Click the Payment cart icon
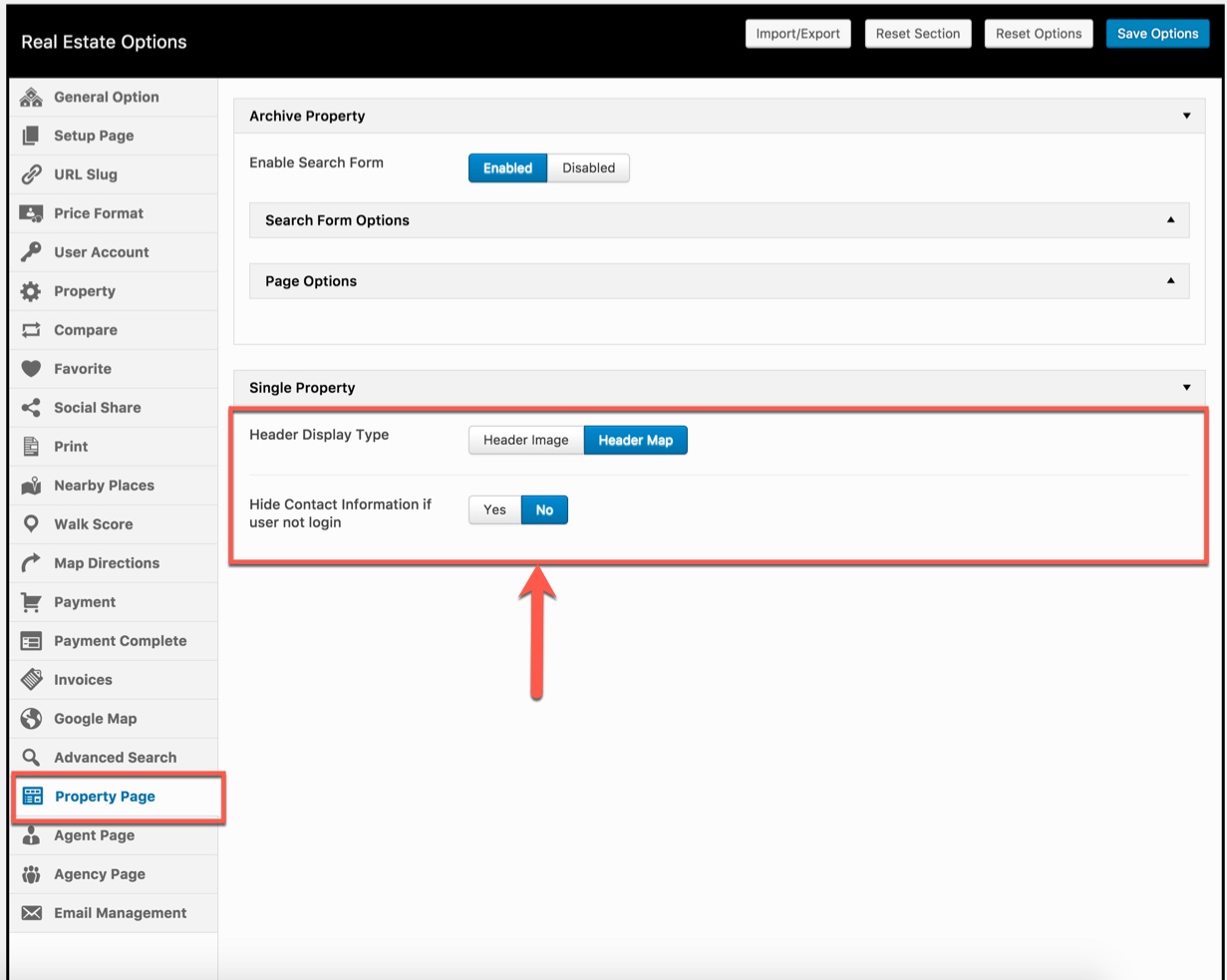 pos(31,602)
